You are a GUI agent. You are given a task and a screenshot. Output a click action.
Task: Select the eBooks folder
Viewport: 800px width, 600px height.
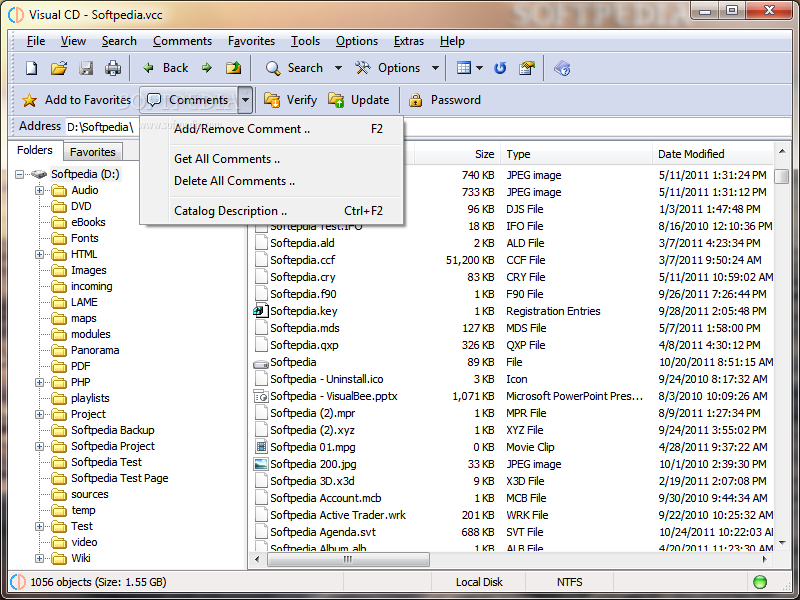click(x=88, y=222)
